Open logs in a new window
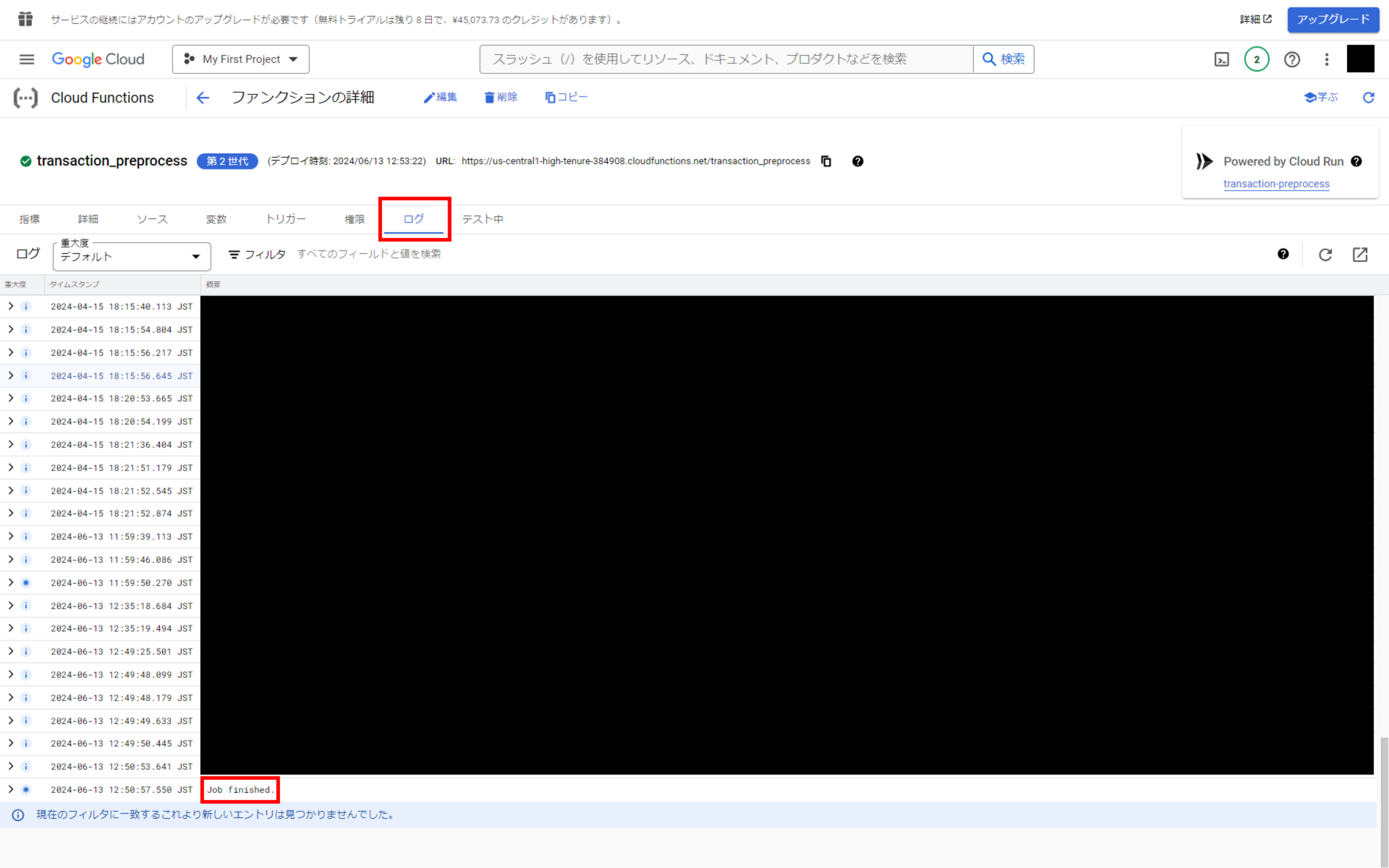Image resolution: width=1389 pixels, height=868 pixels. pos(1360,254)
